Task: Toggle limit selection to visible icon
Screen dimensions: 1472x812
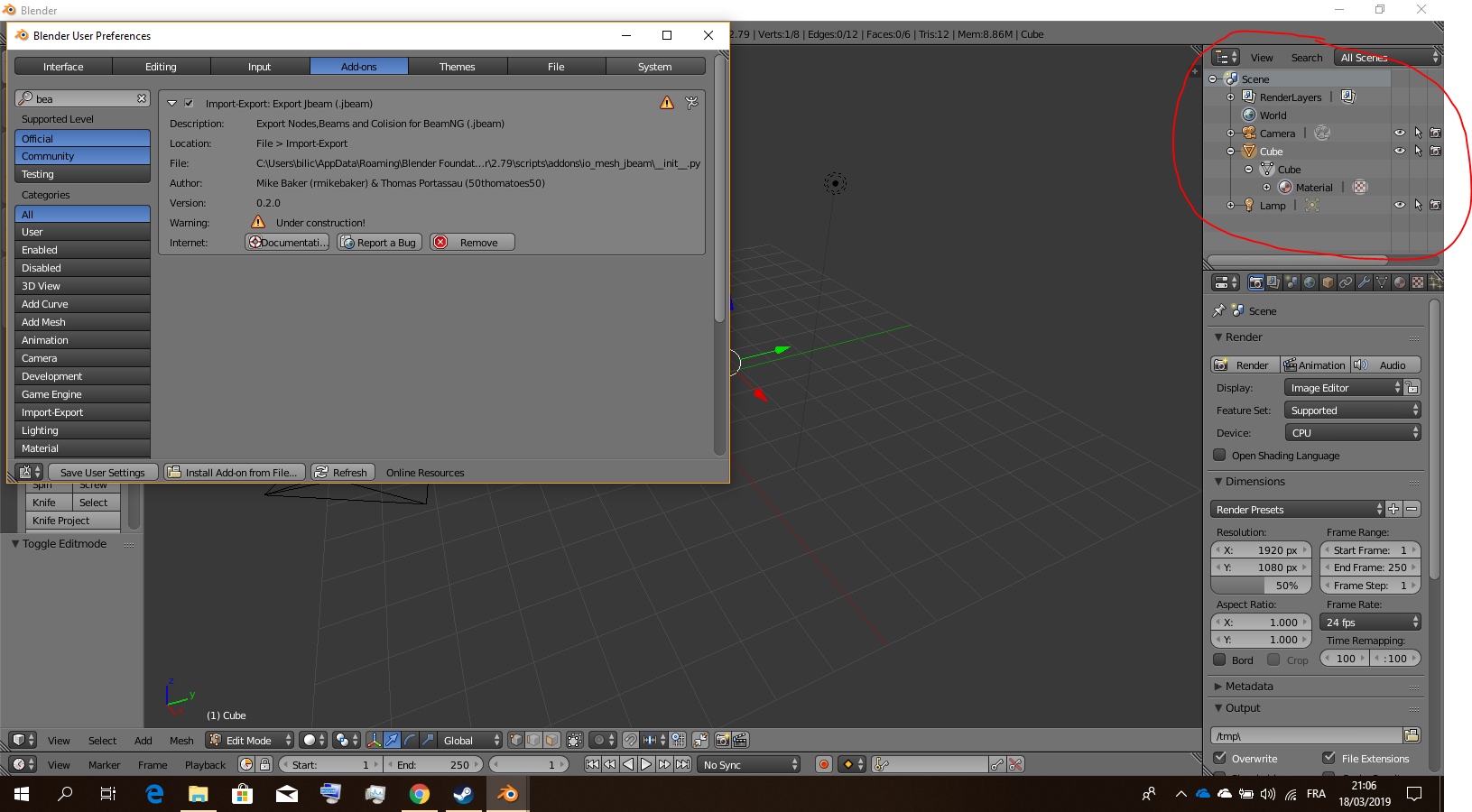Action: point(575,740)
